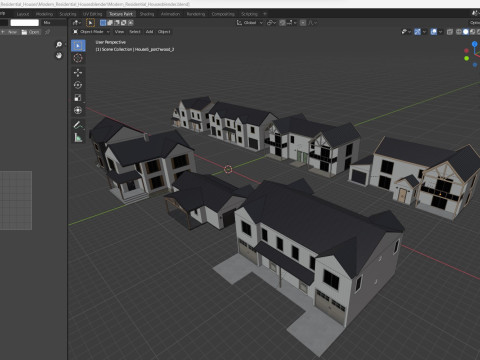Viewport: 480px width, 360px height.
Task: Set selection mode to invert selection
Action: 124,23
